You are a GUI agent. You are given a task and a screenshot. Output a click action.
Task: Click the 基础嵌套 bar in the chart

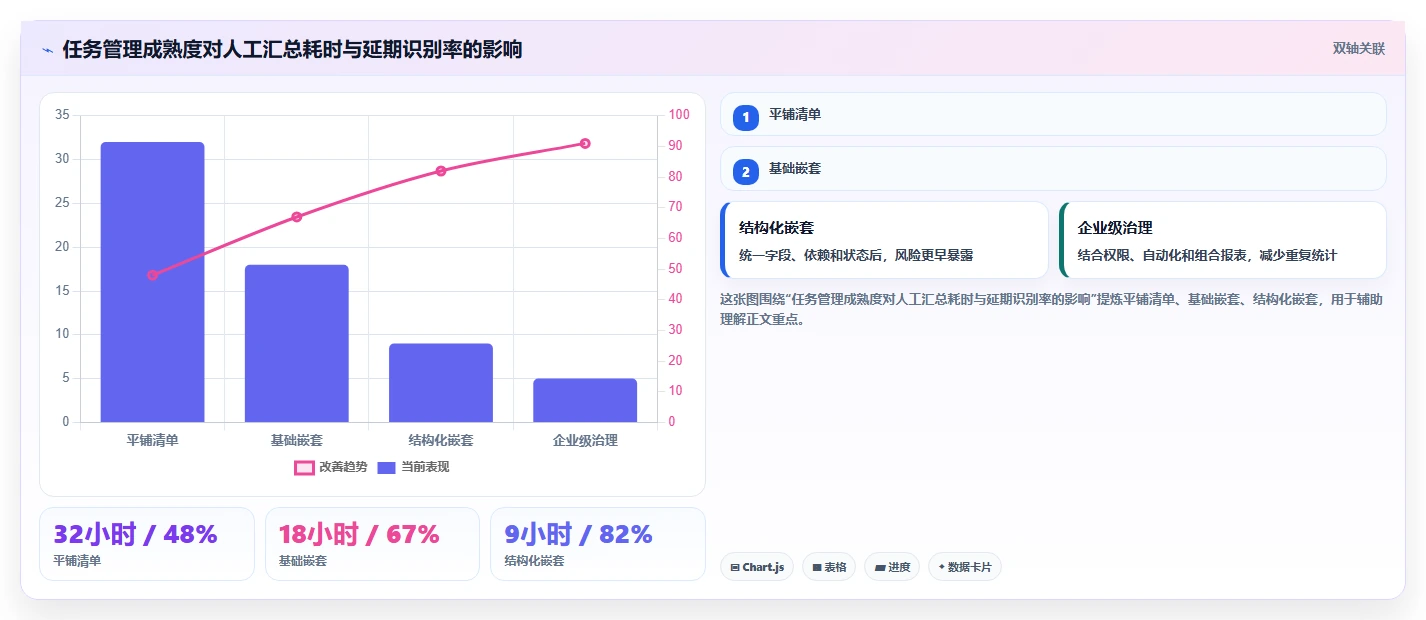tap(297, 343)
